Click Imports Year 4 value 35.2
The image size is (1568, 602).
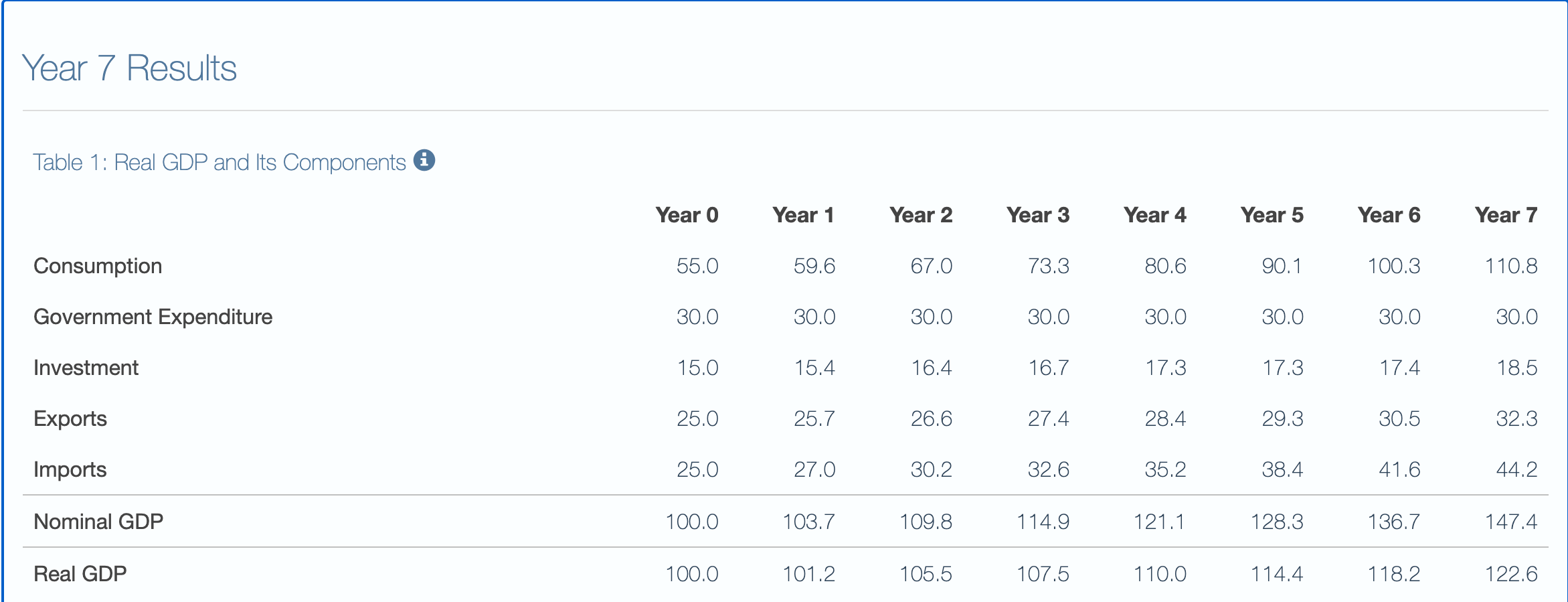1166,469
